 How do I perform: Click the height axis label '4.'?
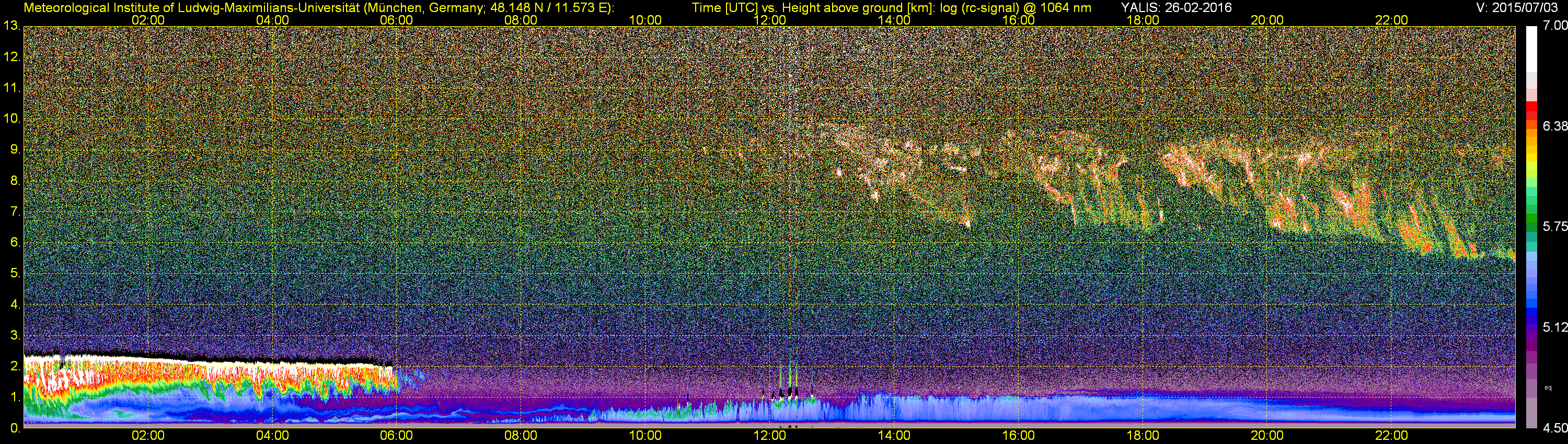[x=15, y=304]
